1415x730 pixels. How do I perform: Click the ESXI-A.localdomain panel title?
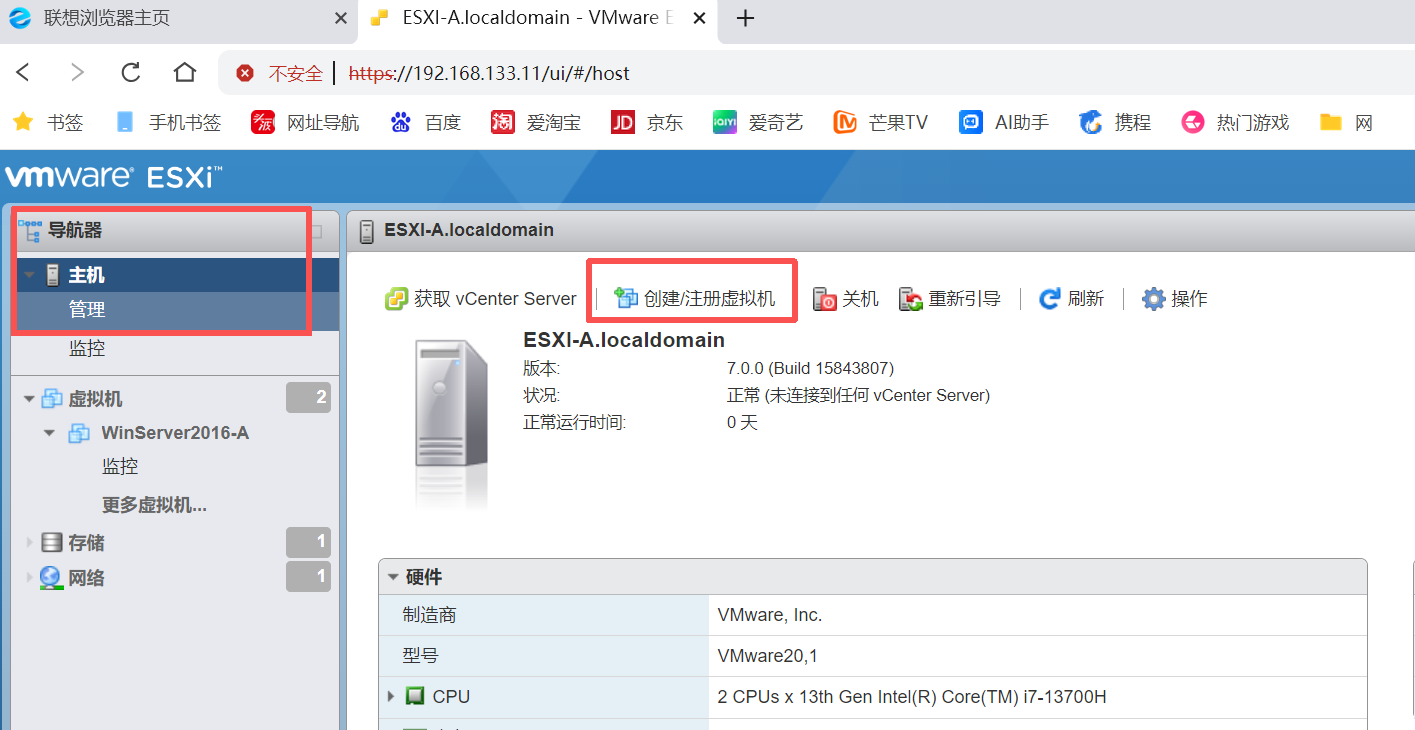pos(469,230)
